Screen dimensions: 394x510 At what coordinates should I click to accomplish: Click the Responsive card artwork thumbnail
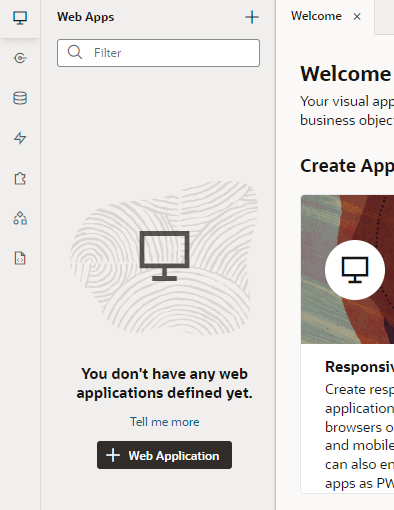[347, 269]
